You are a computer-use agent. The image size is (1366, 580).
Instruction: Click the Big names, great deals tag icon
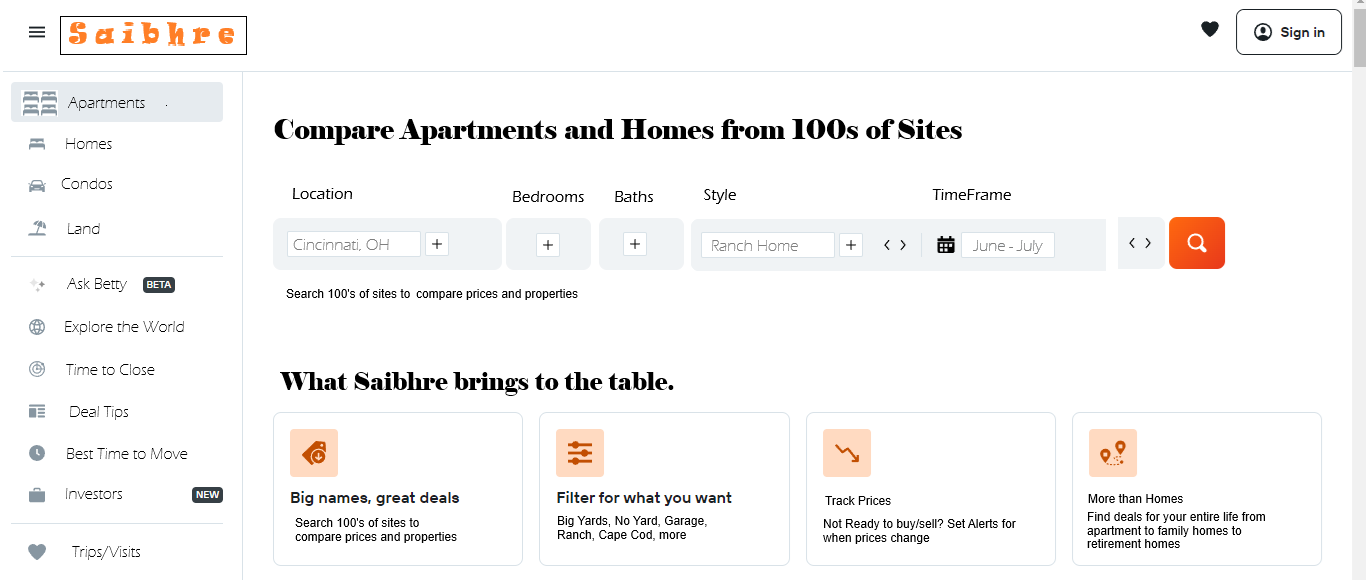(314, 453)
